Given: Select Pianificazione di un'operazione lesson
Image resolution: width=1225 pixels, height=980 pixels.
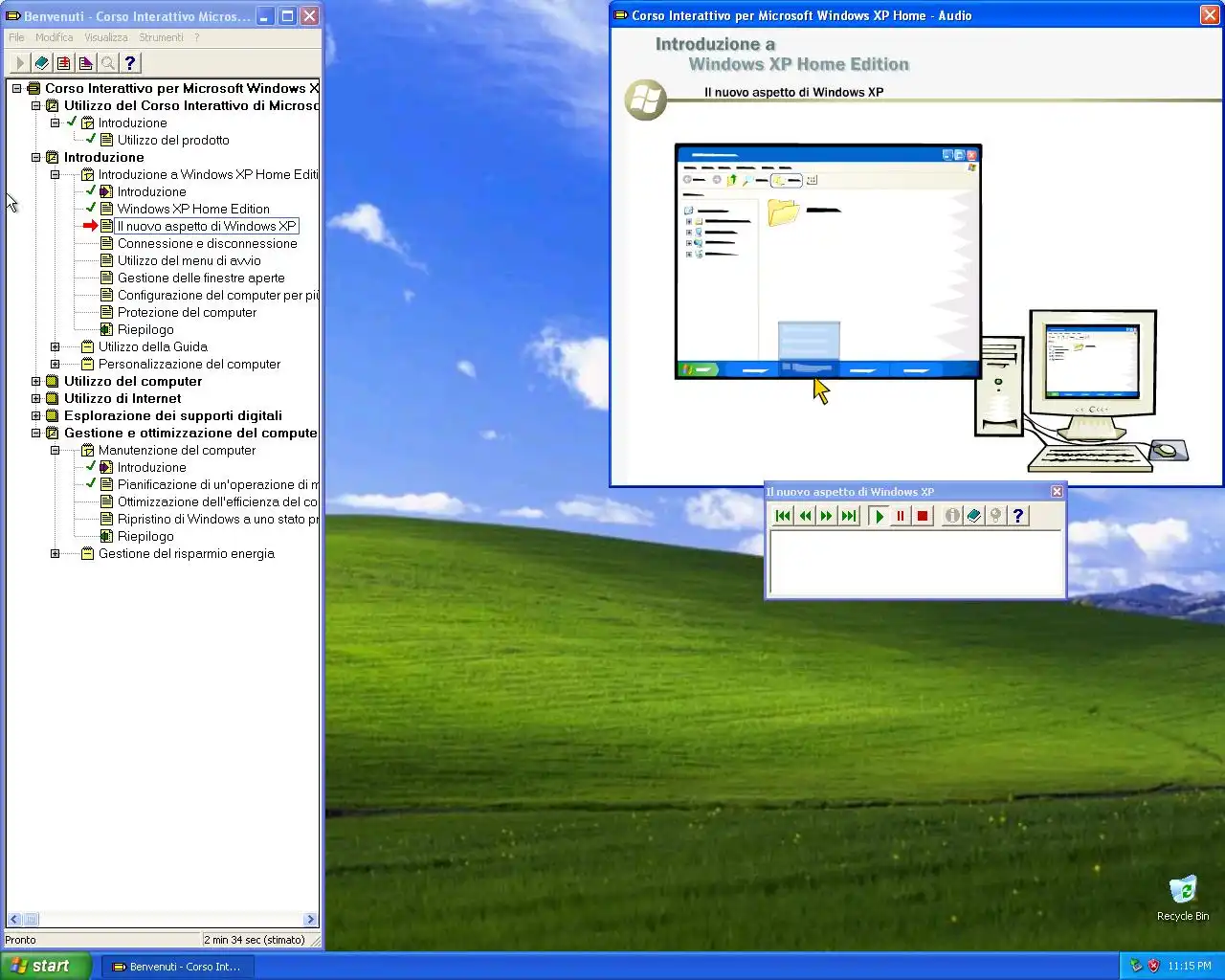Looking at the screenshot, I should coord(218,484).
